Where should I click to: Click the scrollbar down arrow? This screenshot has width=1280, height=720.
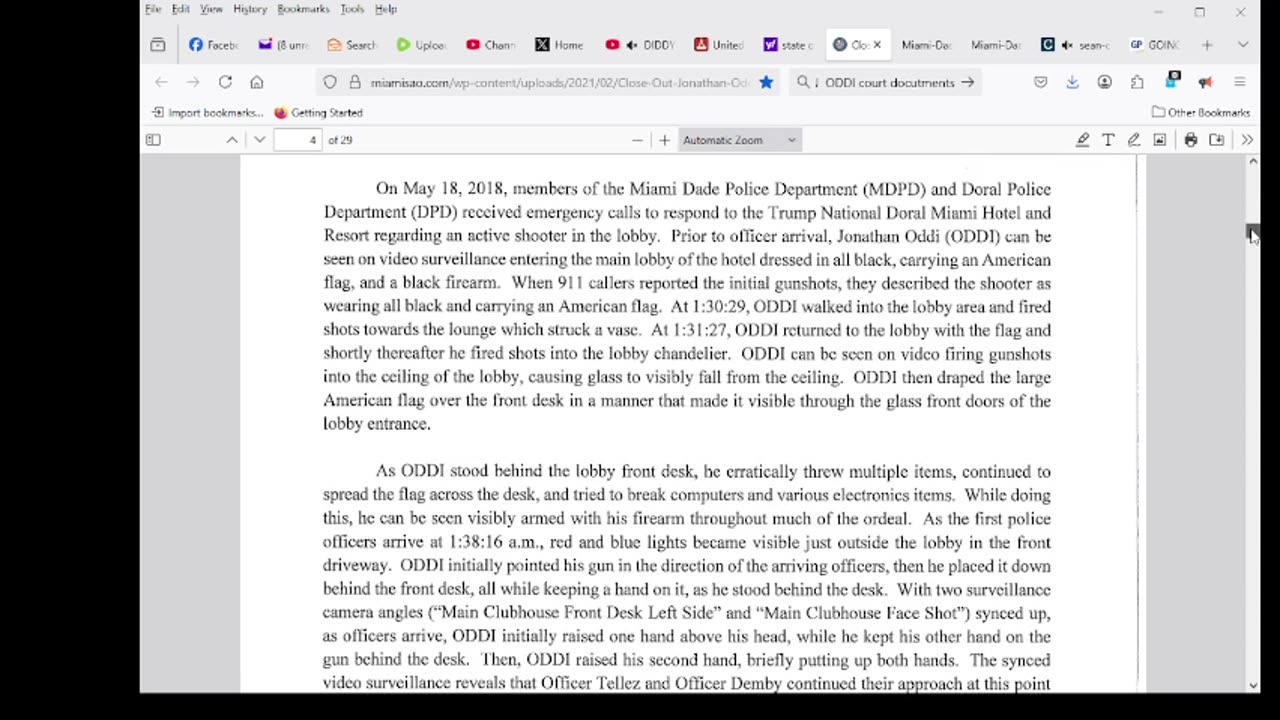tap(1253, 685)
